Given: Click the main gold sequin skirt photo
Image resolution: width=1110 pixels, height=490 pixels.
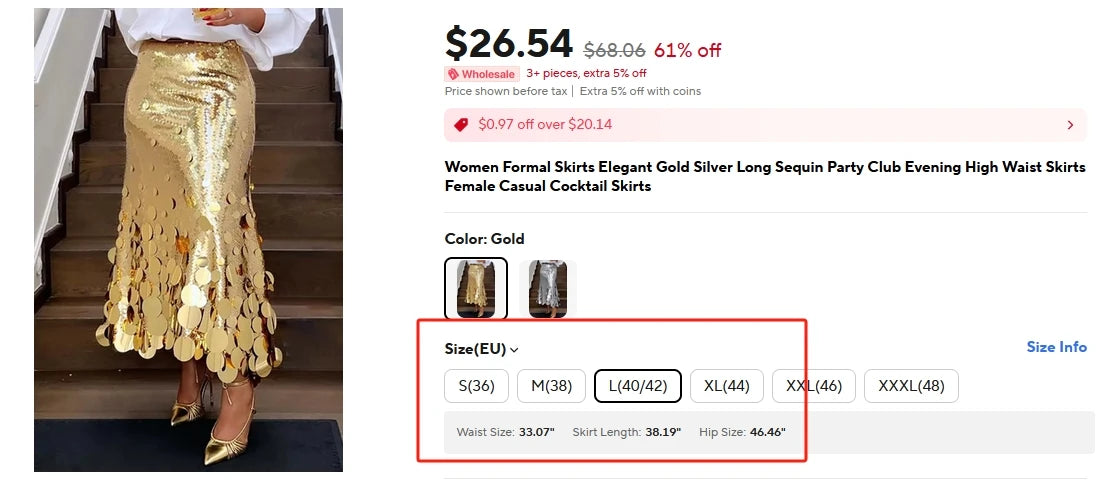Looking at the screenshot, I should [188, 240].
